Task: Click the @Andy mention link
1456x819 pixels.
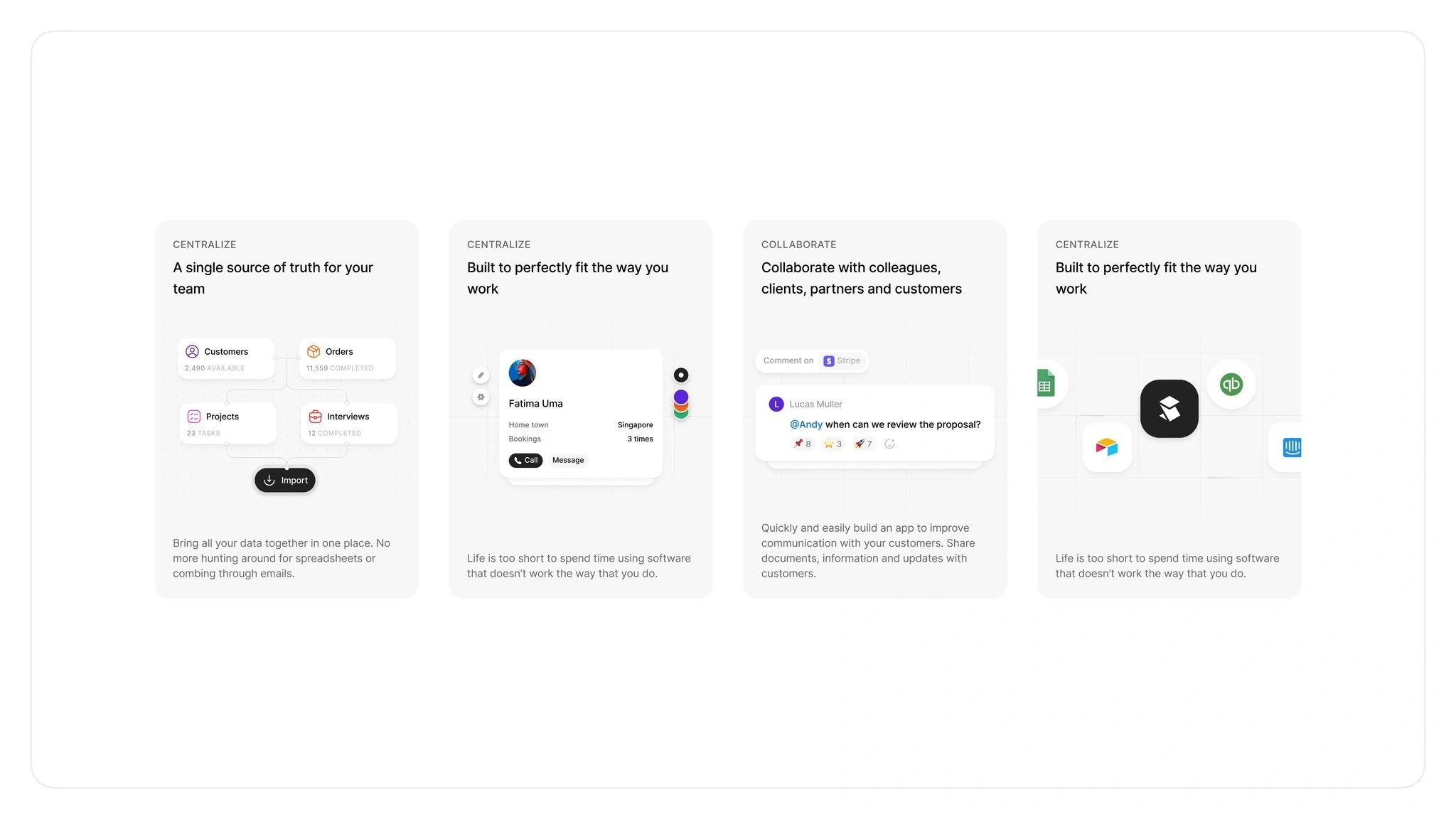Action: [805, 424]
